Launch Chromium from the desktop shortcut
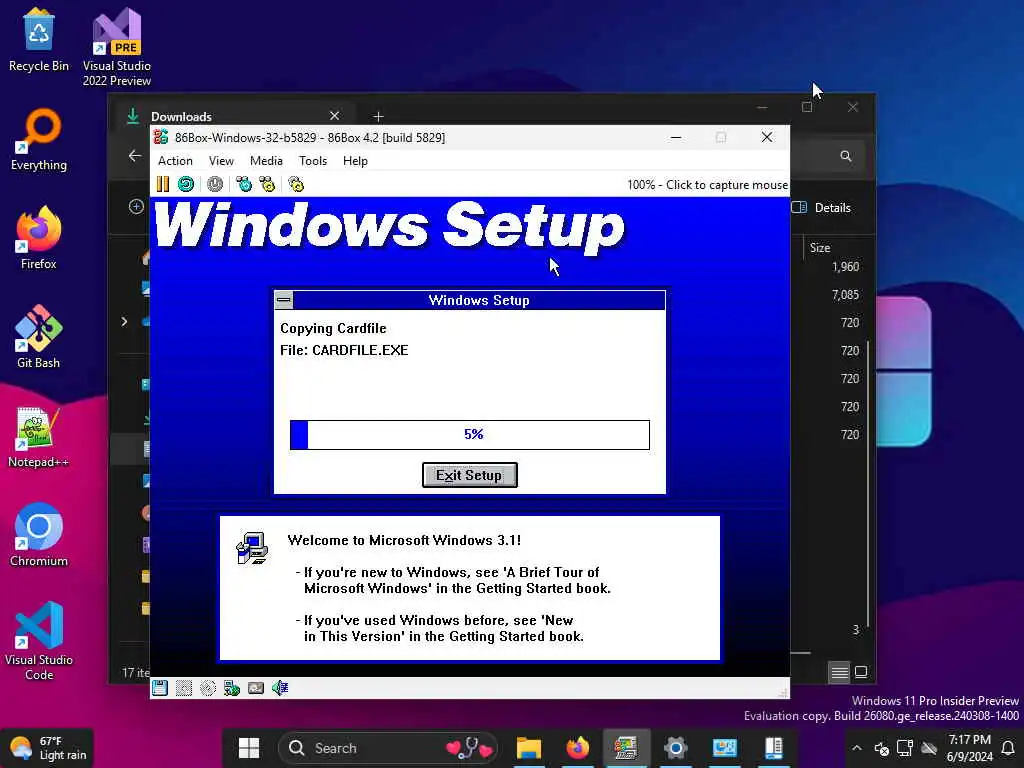 pyautogui.click(x=39, y=536)
